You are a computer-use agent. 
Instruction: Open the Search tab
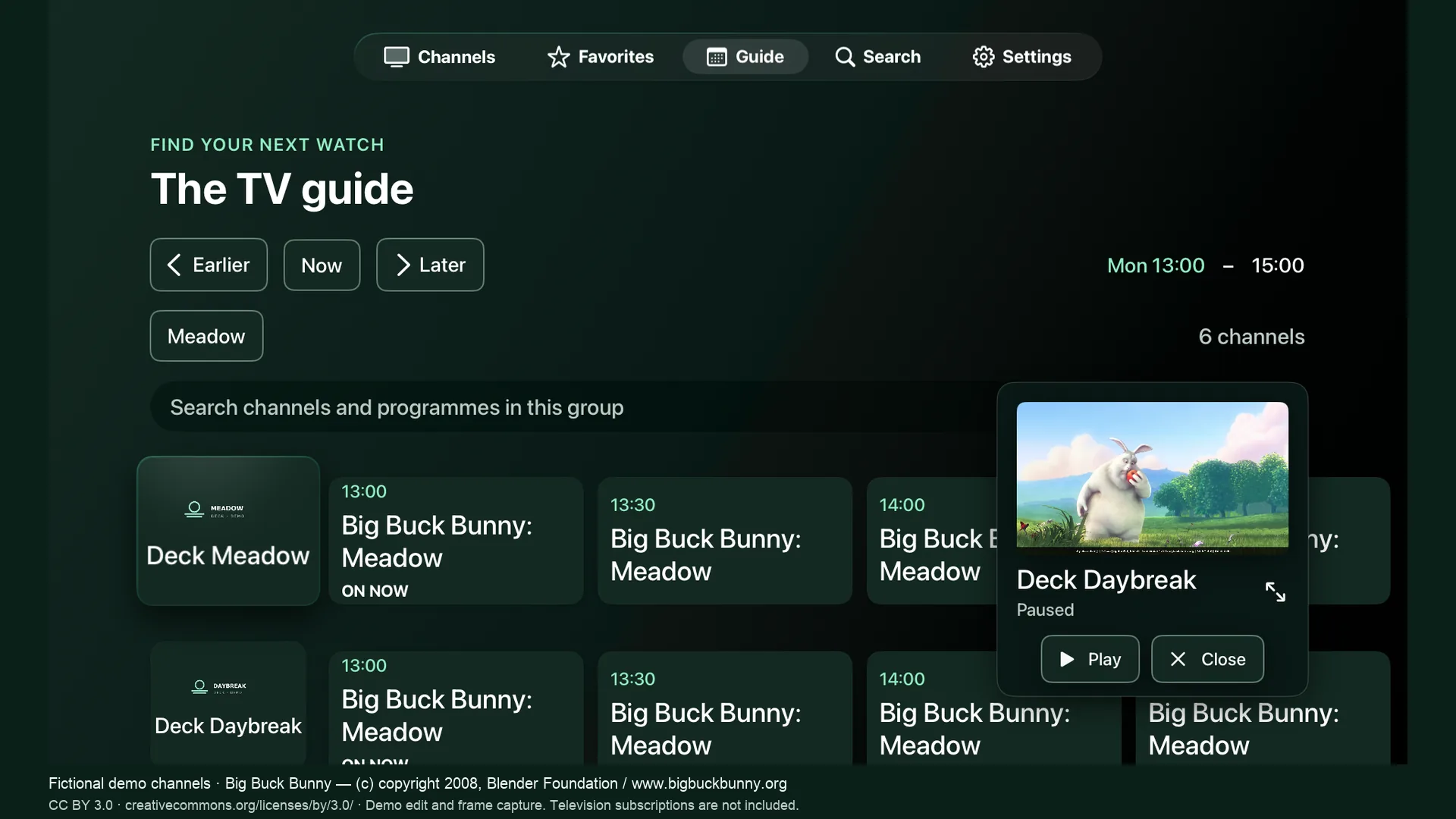click(877, 57)
